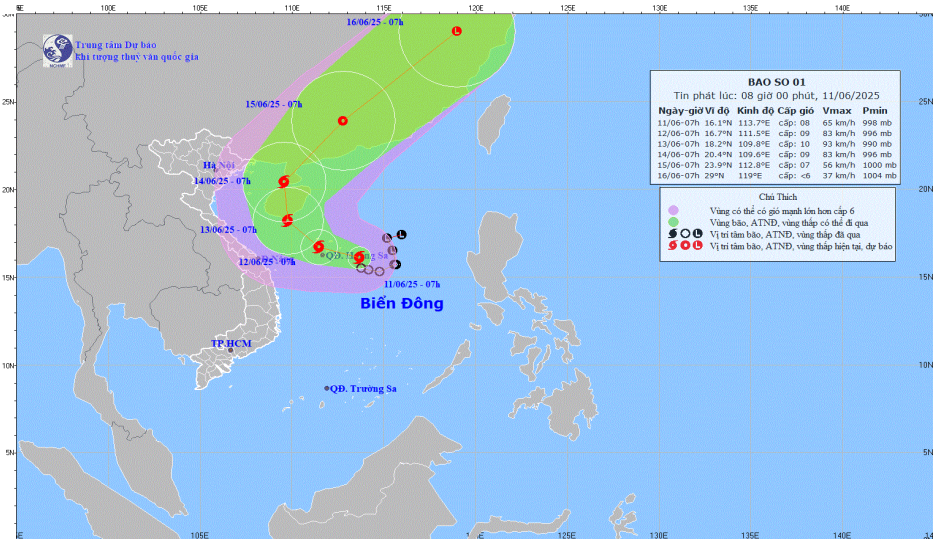
Task: Click the '990 mb' Pmin value
Action: pos(877,144)
